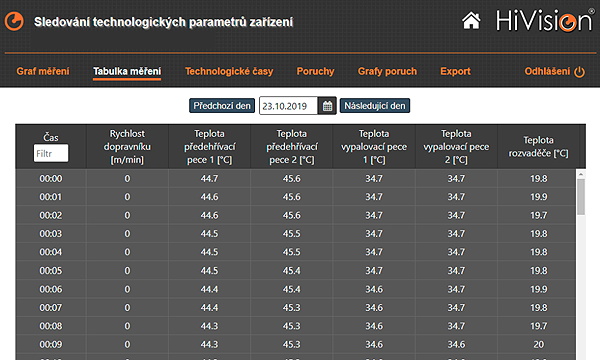Click the orange circular logo icon
This screenshot has height=360, width=600.
[x=14, y=21]
